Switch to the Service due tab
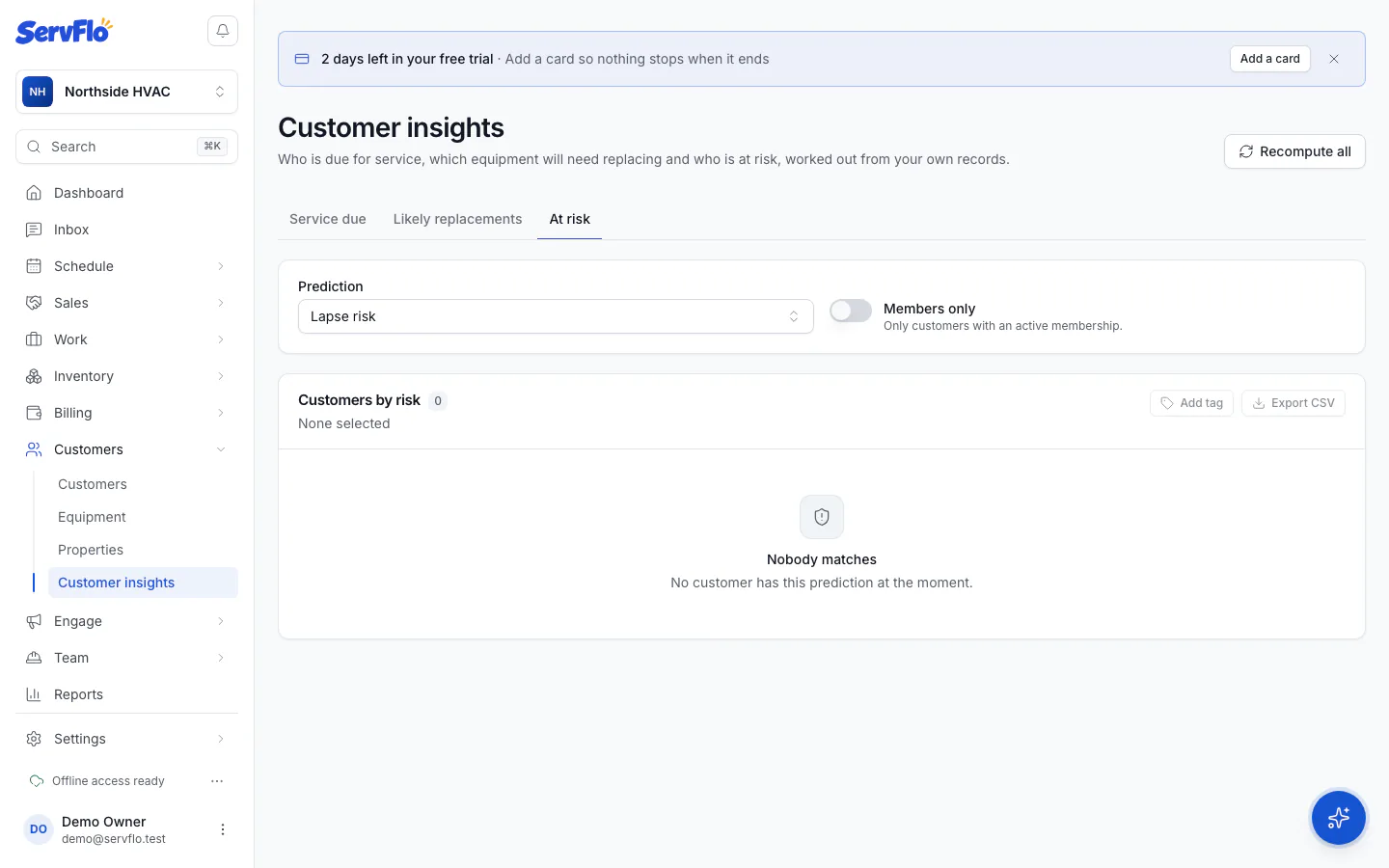 328,219
